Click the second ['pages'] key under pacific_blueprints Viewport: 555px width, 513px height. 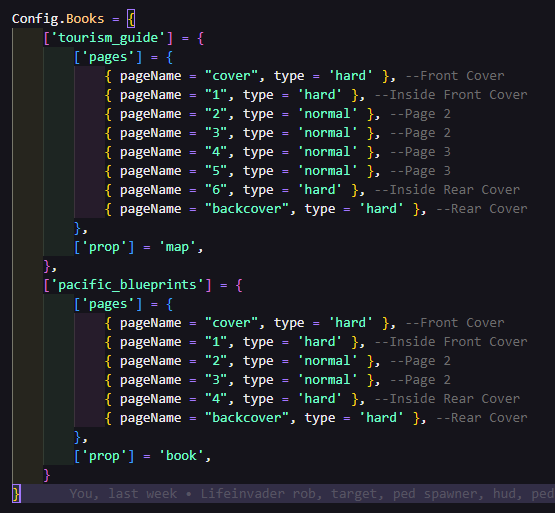[108, 304]
